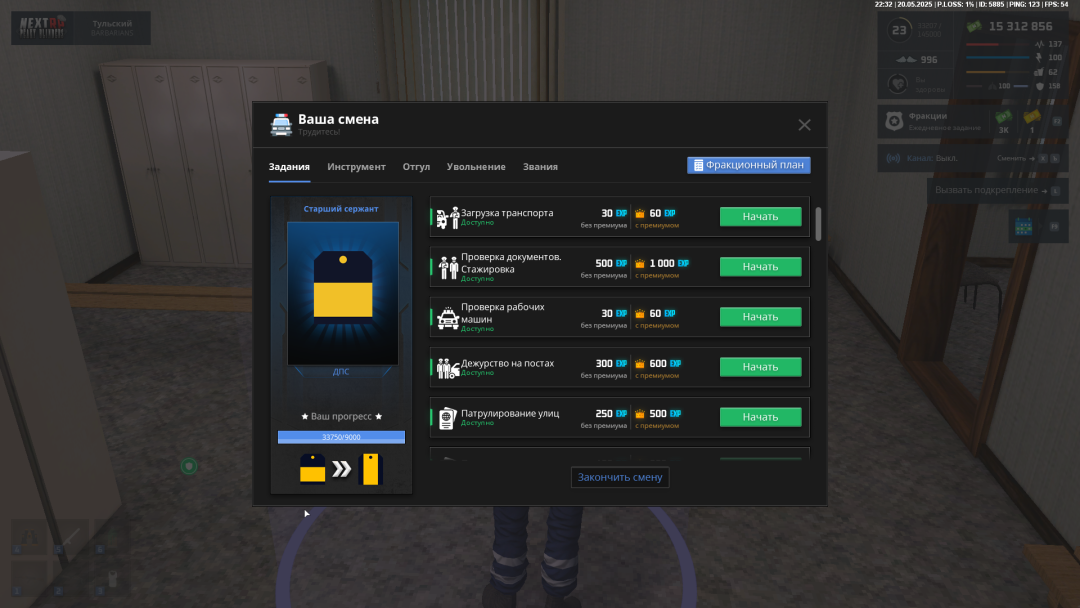Click the crown icon next to 600 EXP

(640, 364)
